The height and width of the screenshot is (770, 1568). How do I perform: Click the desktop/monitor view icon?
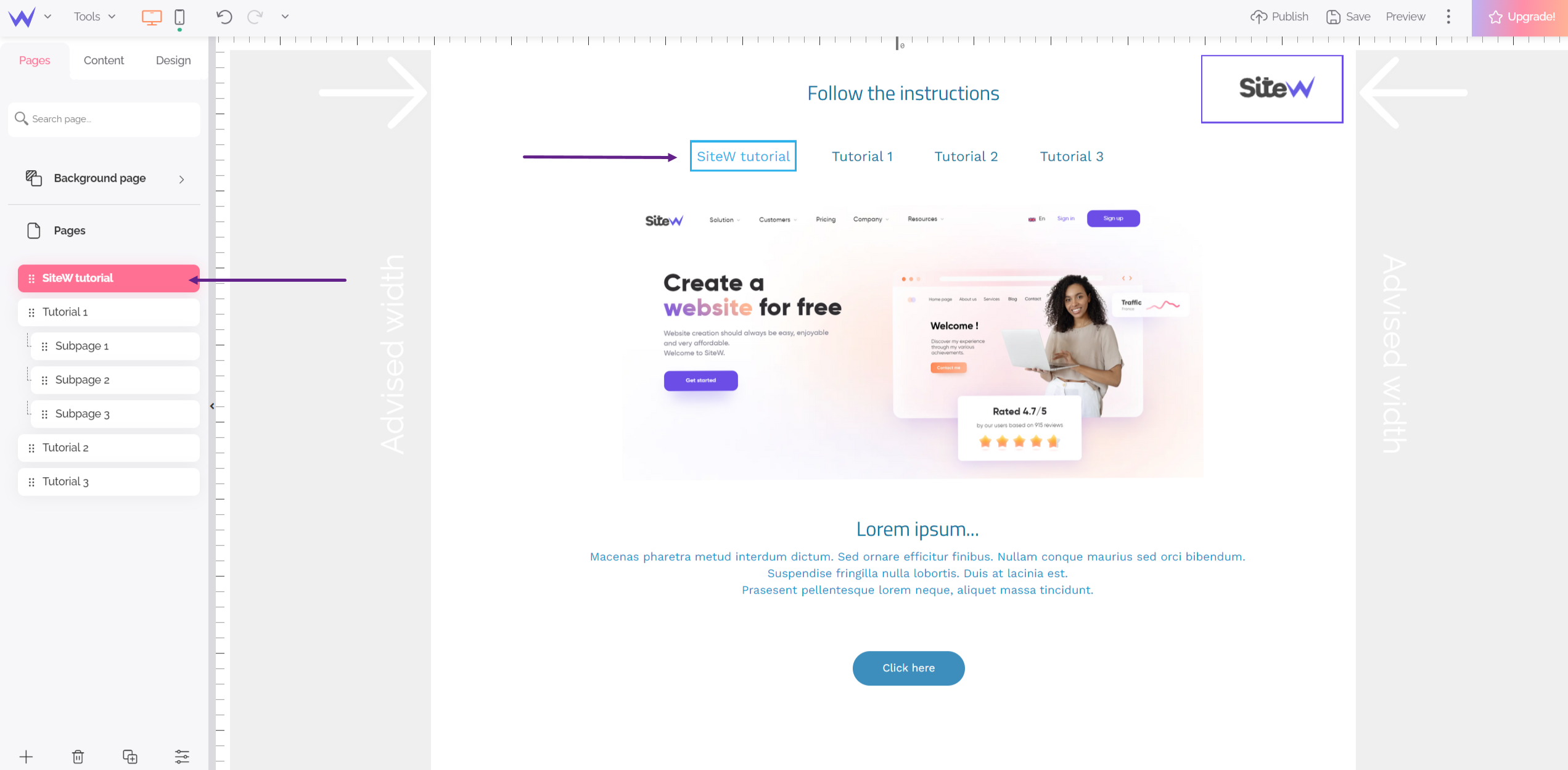pyautogui.click(x=151, y=16)
